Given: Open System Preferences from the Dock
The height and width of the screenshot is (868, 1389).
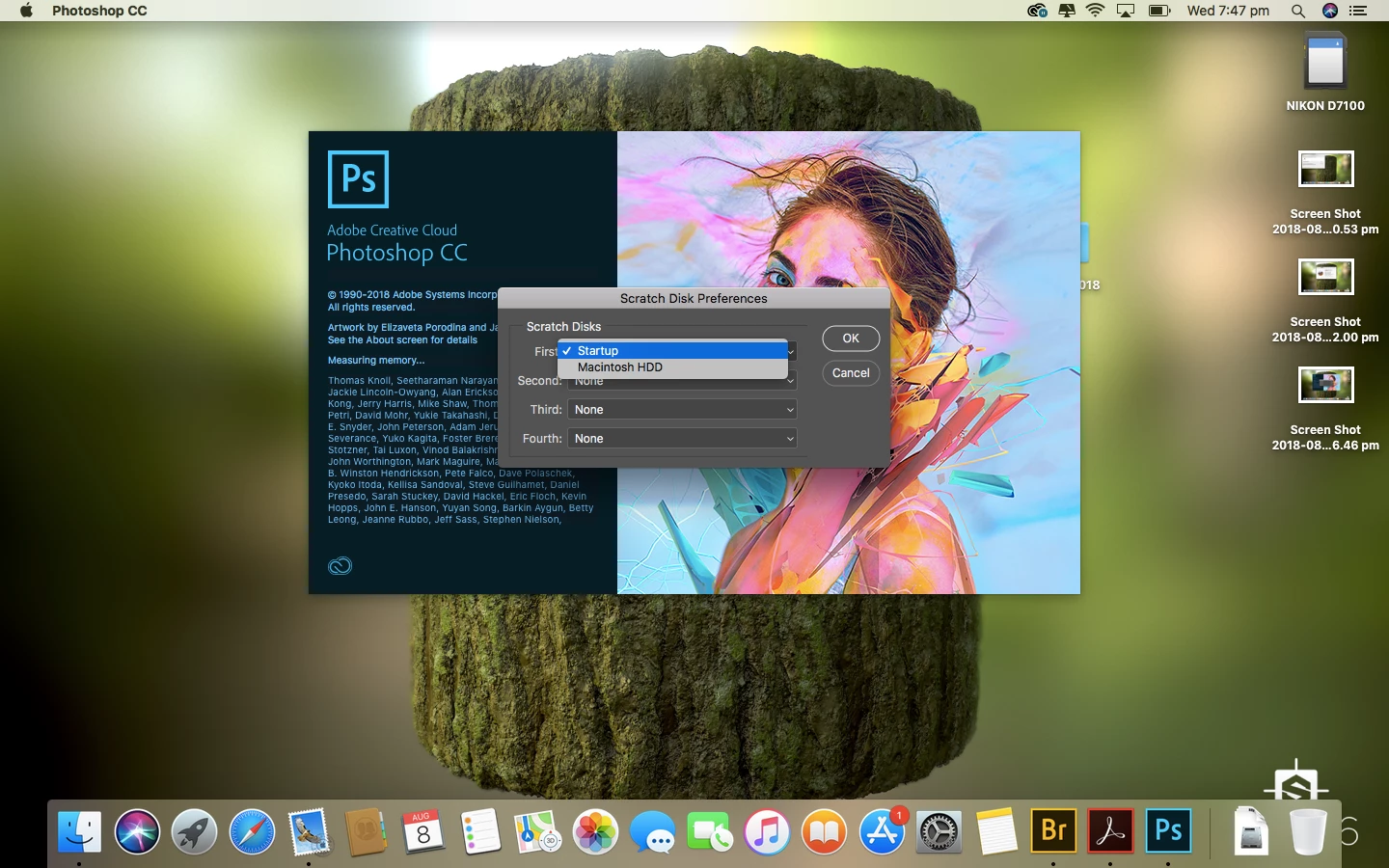Looking at the screenshot, I should 939,831.
